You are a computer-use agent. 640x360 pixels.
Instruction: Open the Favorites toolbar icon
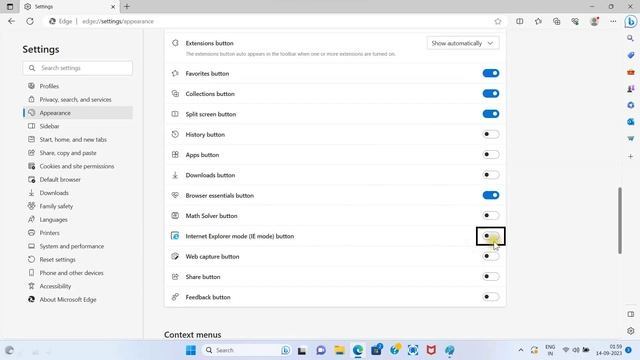click(538, 21)
